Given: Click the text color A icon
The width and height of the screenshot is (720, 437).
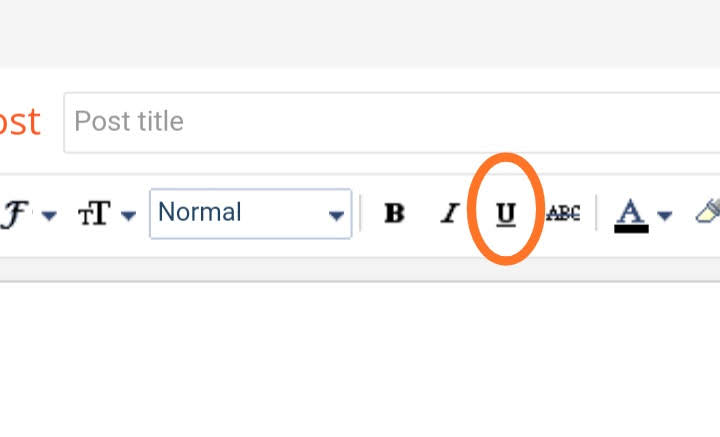Looking at the screenshot, I should point(629,211).
